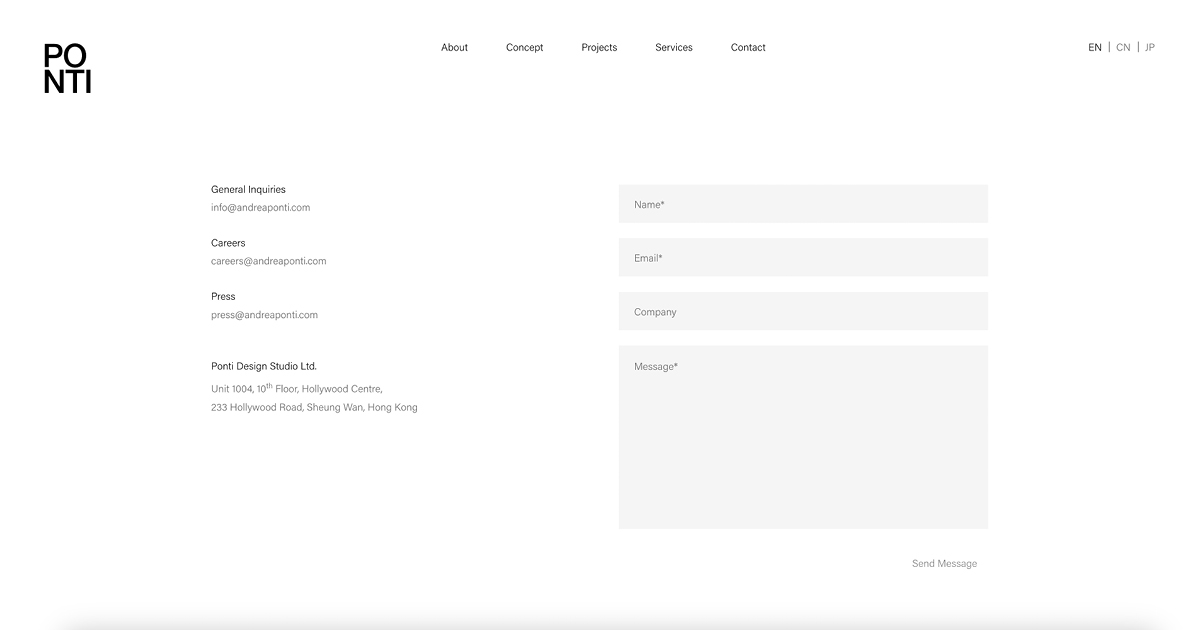Click the PONTI logo

coord(67,68)
